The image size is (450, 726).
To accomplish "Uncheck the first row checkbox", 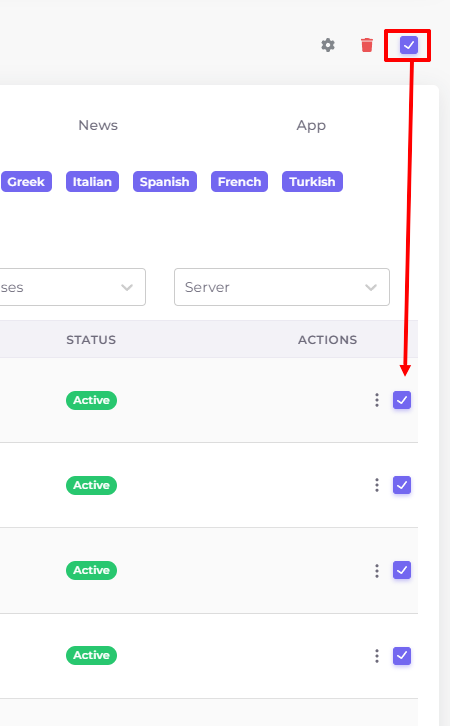I will (x=402, y=400).
